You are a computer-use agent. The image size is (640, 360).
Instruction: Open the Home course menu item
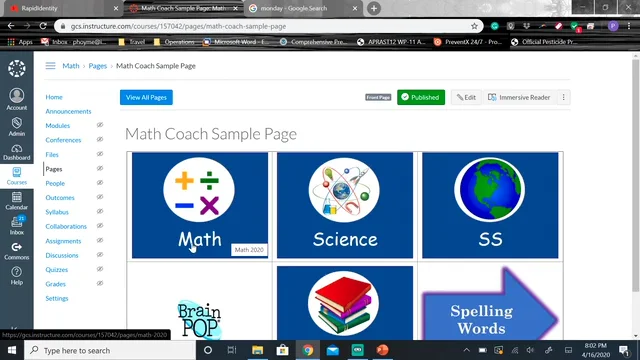54,97
